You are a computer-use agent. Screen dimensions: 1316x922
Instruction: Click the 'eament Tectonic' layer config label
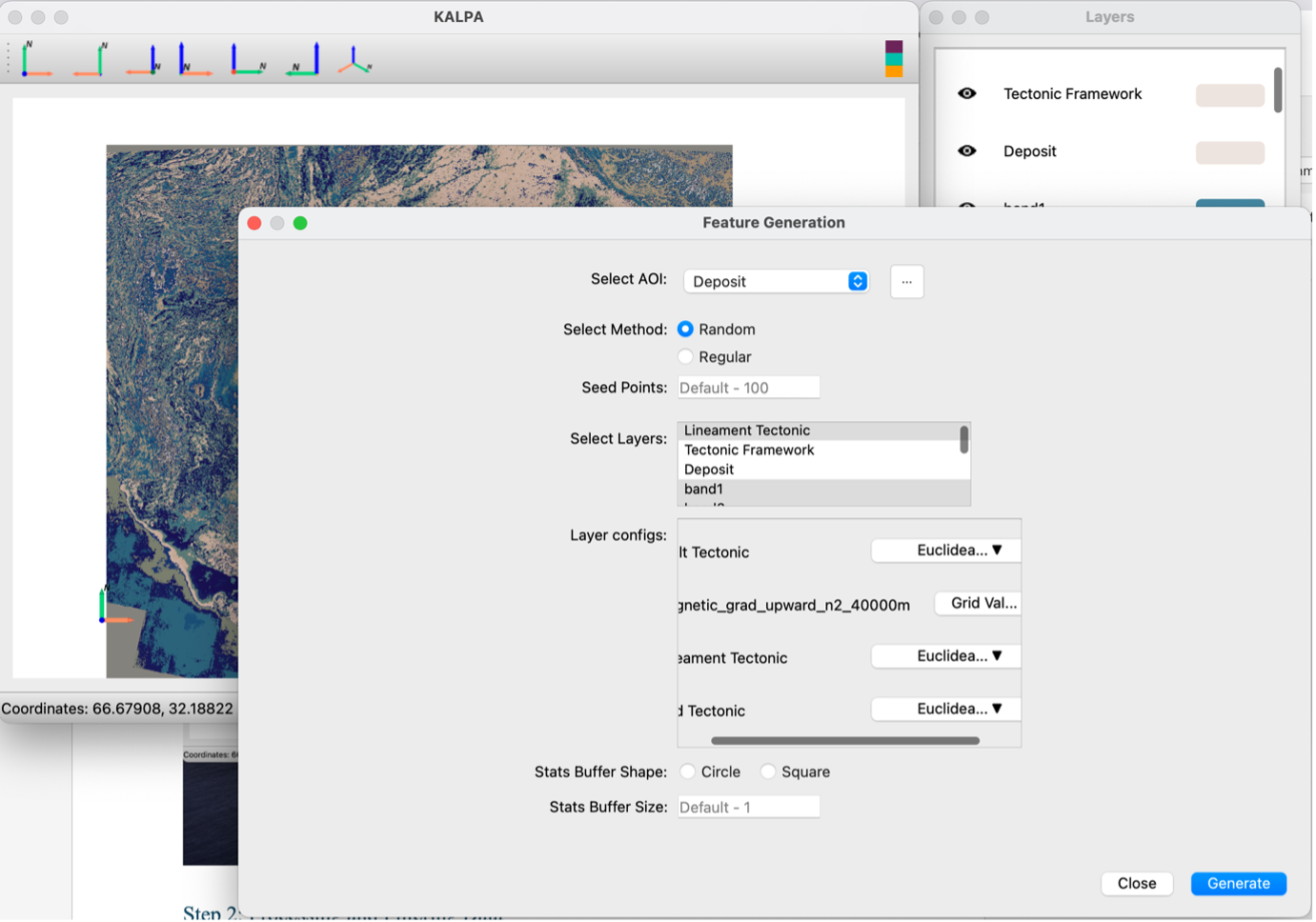pyautogui.click(x=733, y=658)
